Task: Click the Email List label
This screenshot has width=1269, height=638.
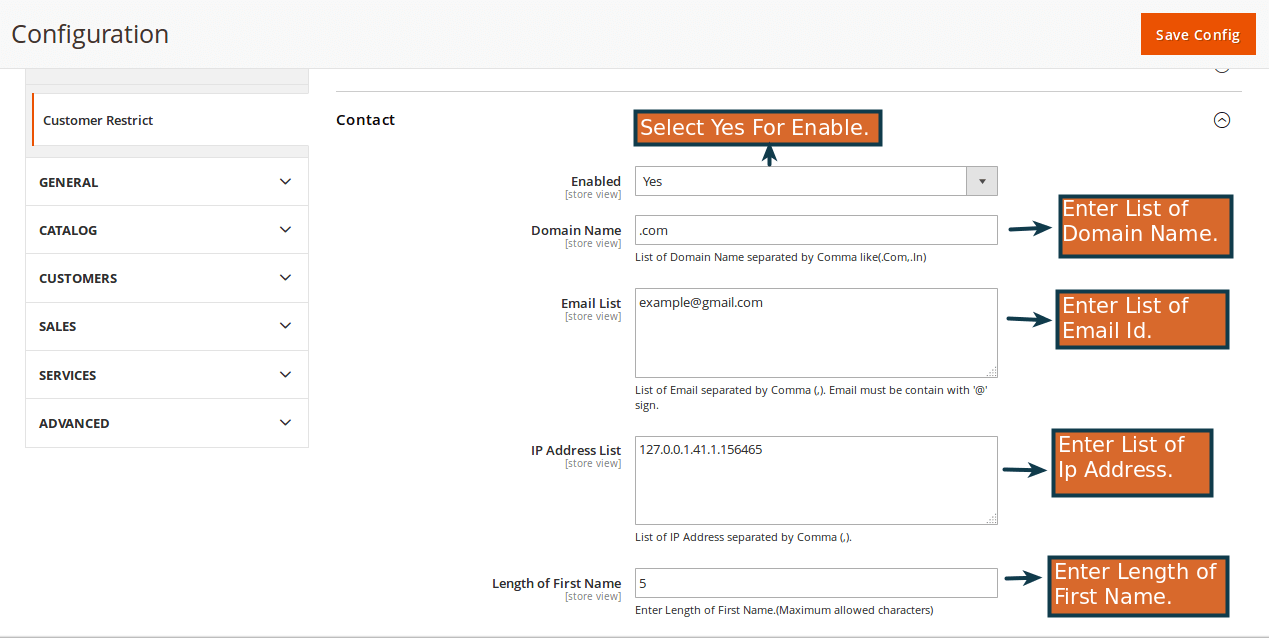Action: coord(591,303)
